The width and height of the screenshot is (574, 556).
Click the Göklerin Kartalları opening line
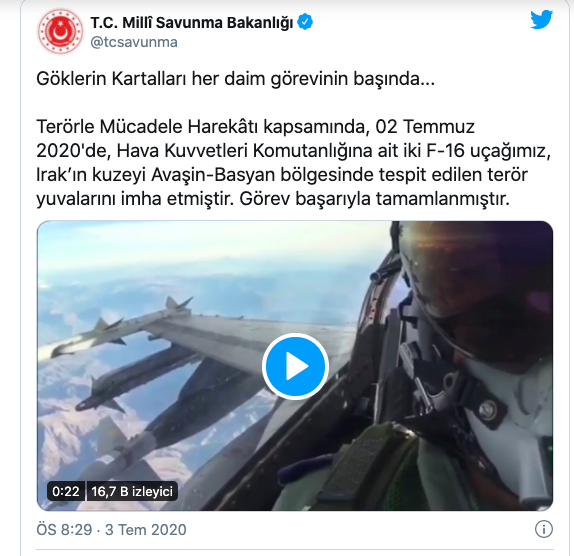click(235, 79)
